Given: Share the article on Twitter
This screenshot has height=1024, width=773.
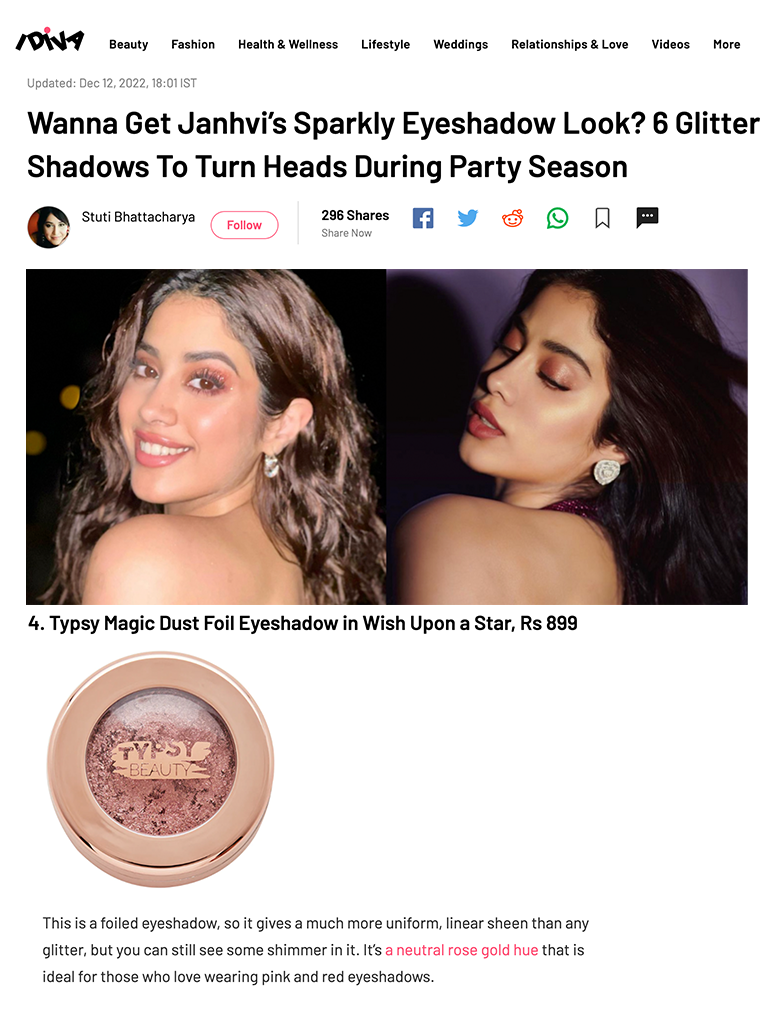Looking at the screenshot, I should point(467,217).
